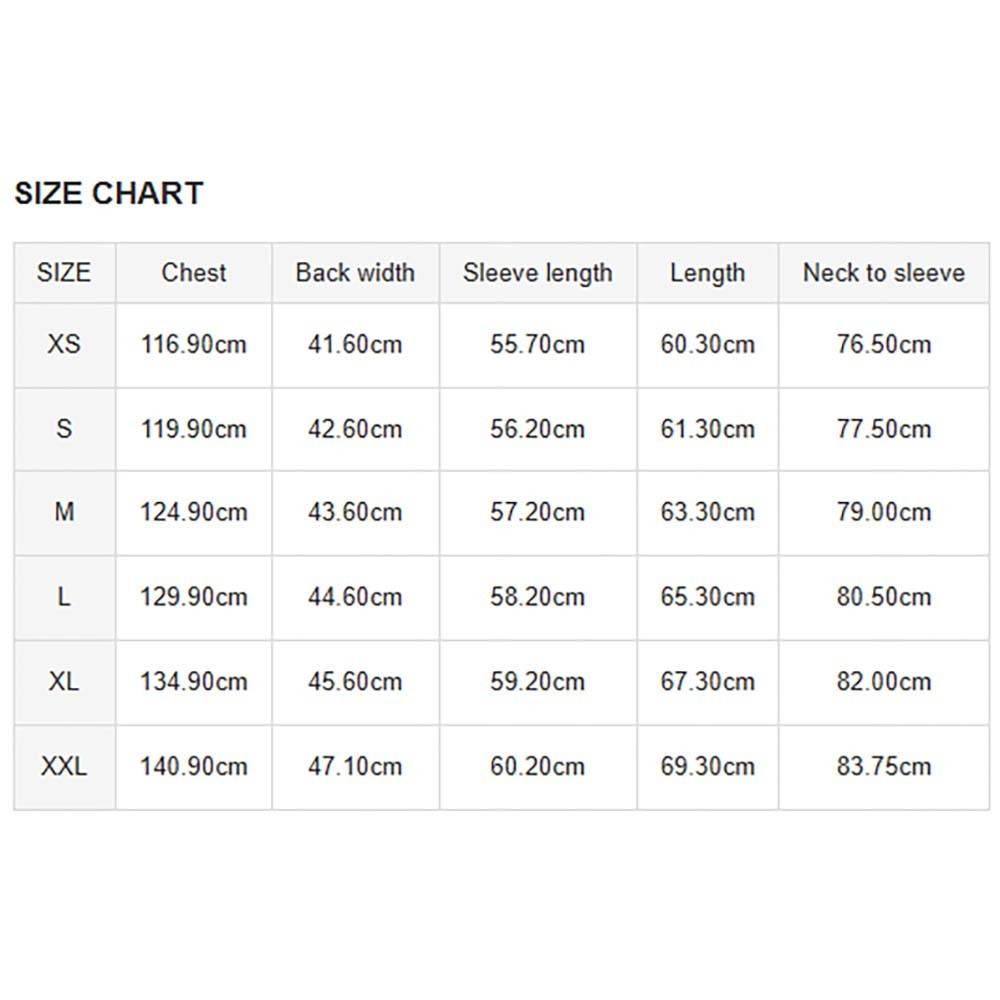Click the Back width column header
Screen dimensions: 1000x1000
[355, 273]
